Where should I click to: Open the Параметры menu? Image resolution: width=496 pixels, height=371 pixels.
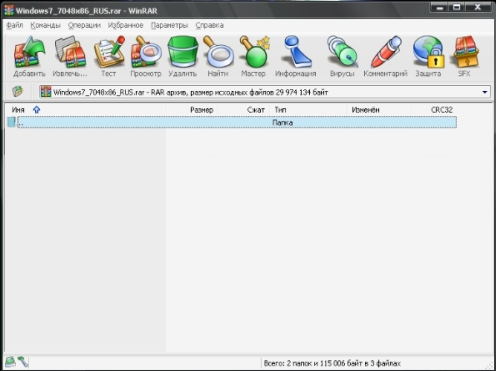(x=169, y=25)
